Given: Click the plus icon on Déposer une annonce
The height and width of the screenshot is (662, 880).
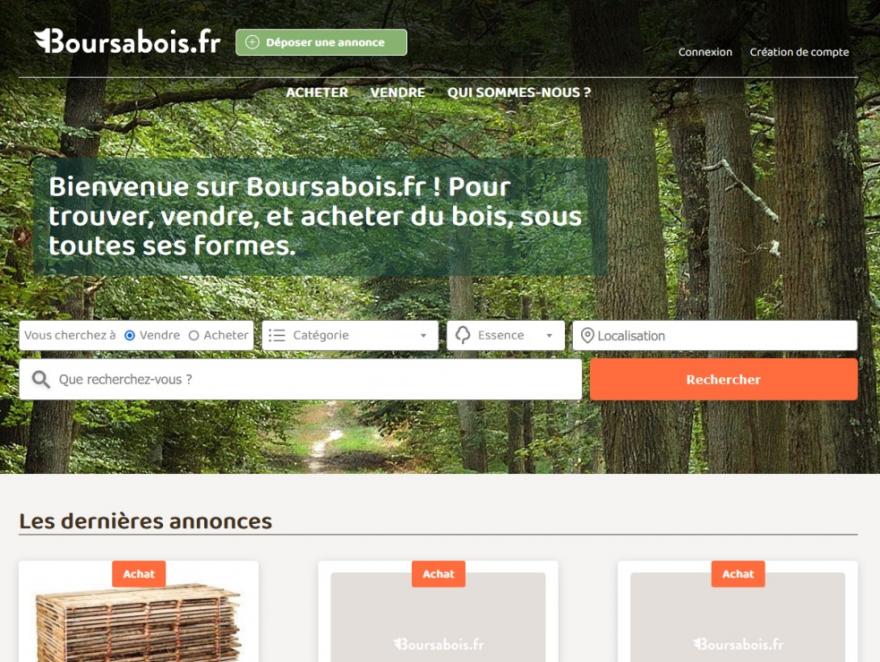Looking at the screenshot, I should coord(253,42).
